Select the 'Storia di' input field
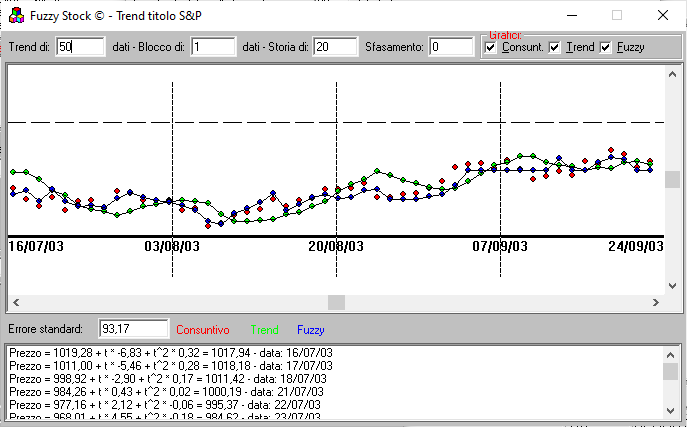This screenshot has width=687, height=427. tap(334, 47)
